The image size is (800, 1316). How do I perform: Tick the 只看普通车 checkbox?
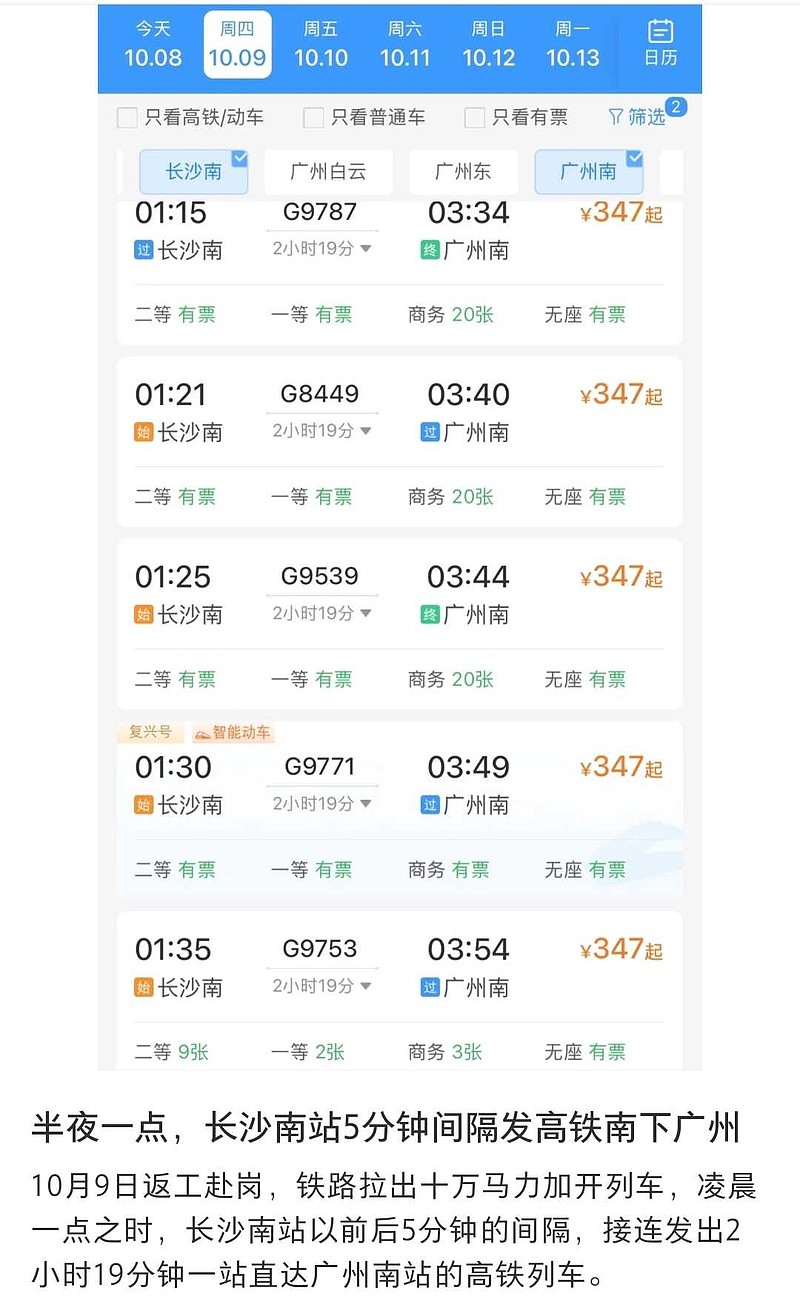pyautogui.click(x=314, y=118)
